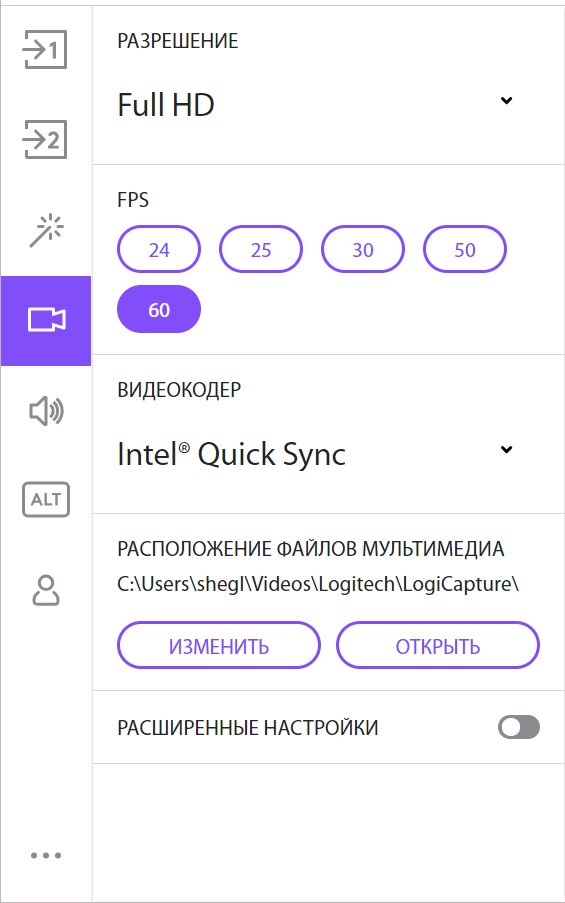
Task: Expand the Разрешение dropdown arrow
Action: click(506, 100)
